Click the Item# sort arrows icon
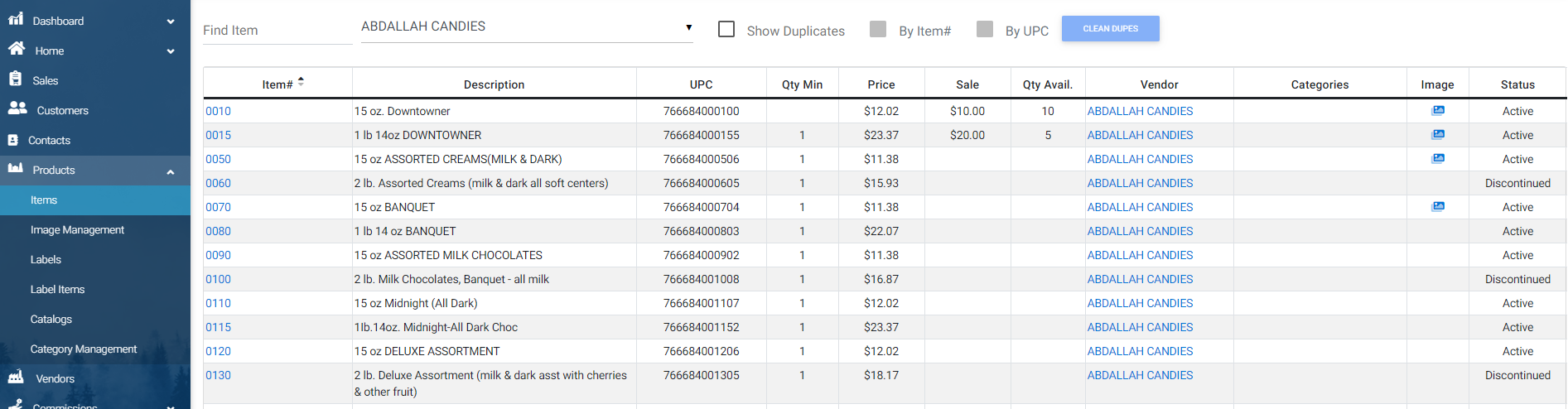This screenshot has width=1568, height=409. (301, 81)
